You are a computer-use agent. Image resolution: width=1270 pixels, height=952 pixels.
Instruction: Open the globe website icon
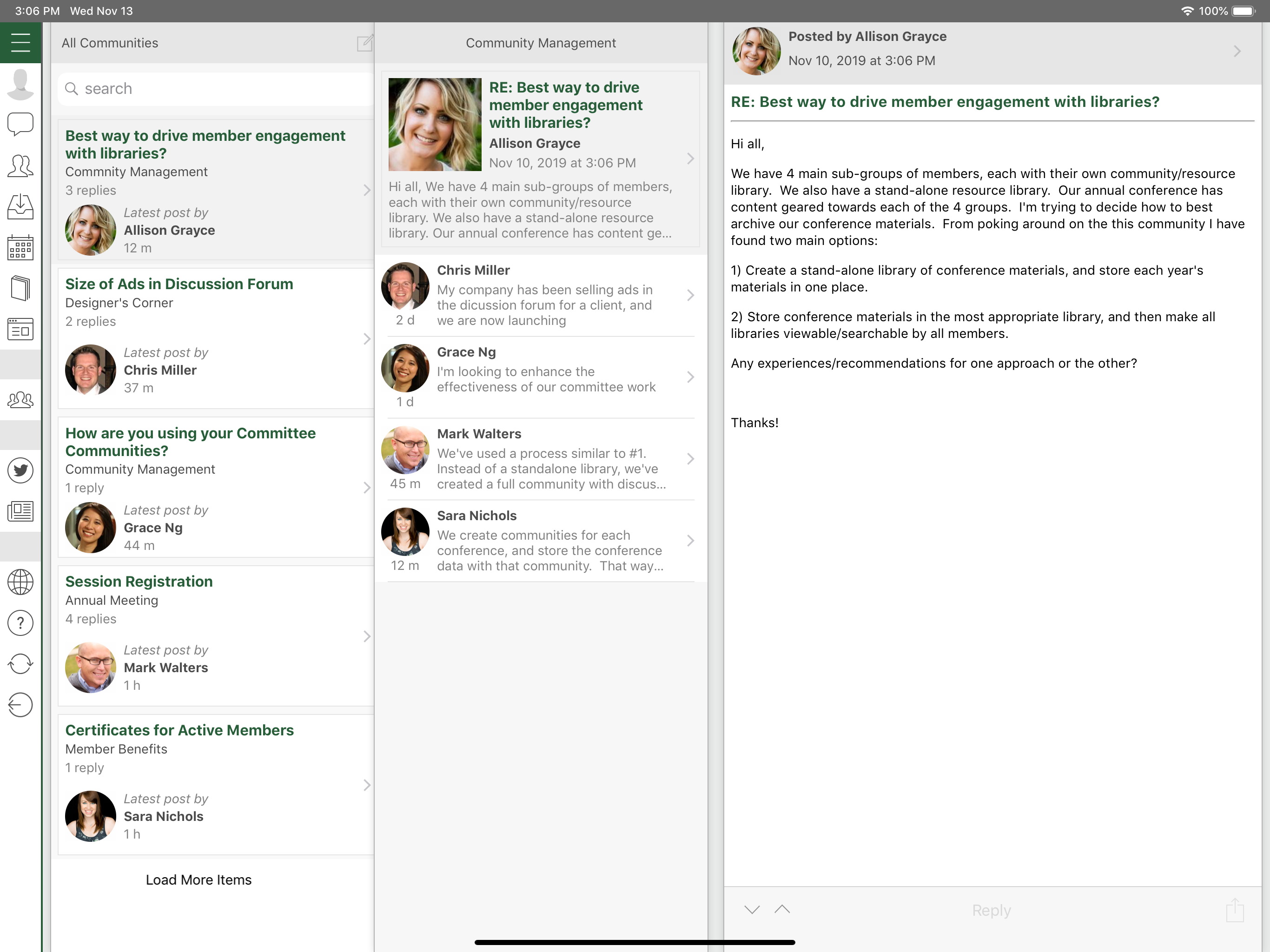[x=20, y=582]
